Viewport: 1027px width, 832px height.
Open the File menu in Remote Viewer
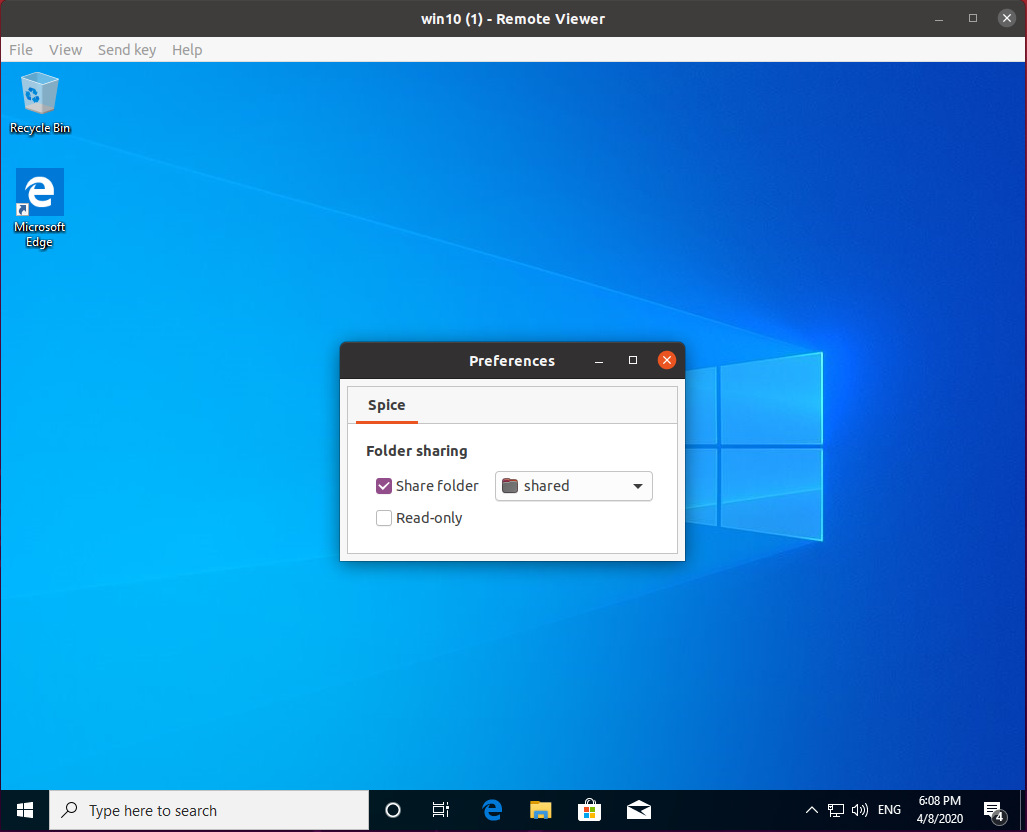coord(20,49)
